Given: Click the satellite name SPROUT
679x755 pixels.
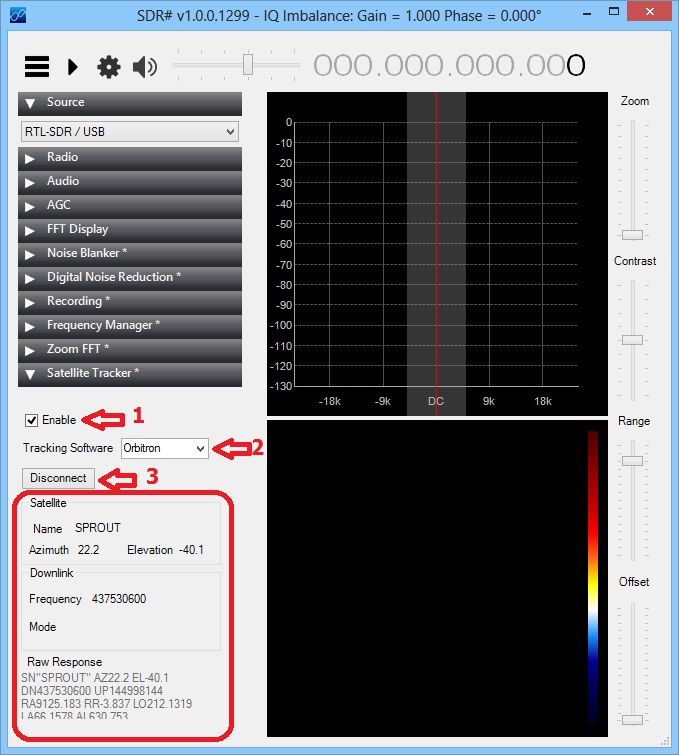Looking at the screenshot, I should tap(98, 528).
